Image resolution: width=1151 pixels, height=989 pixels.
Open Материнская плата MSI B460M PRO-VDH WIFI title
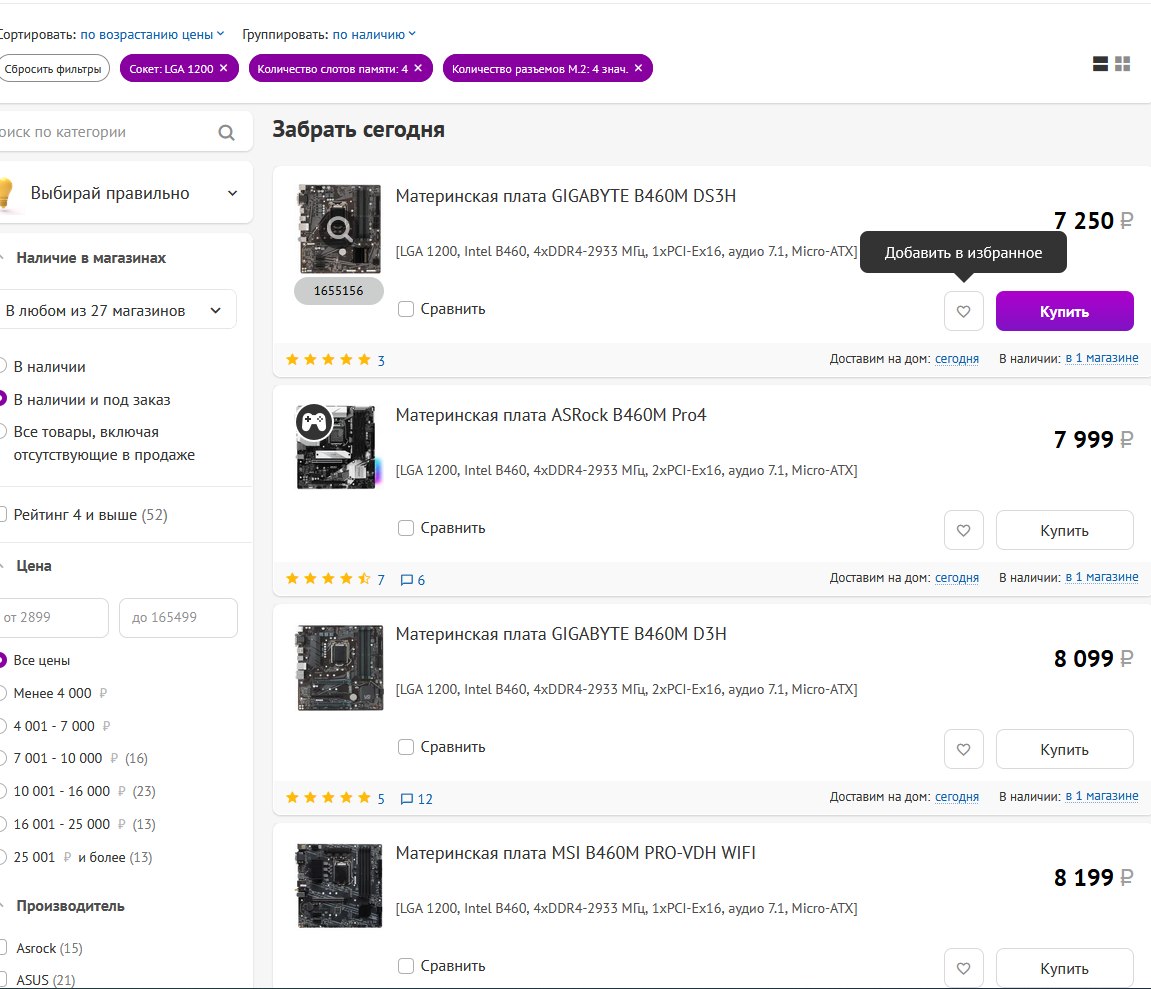tap(576, 852)
